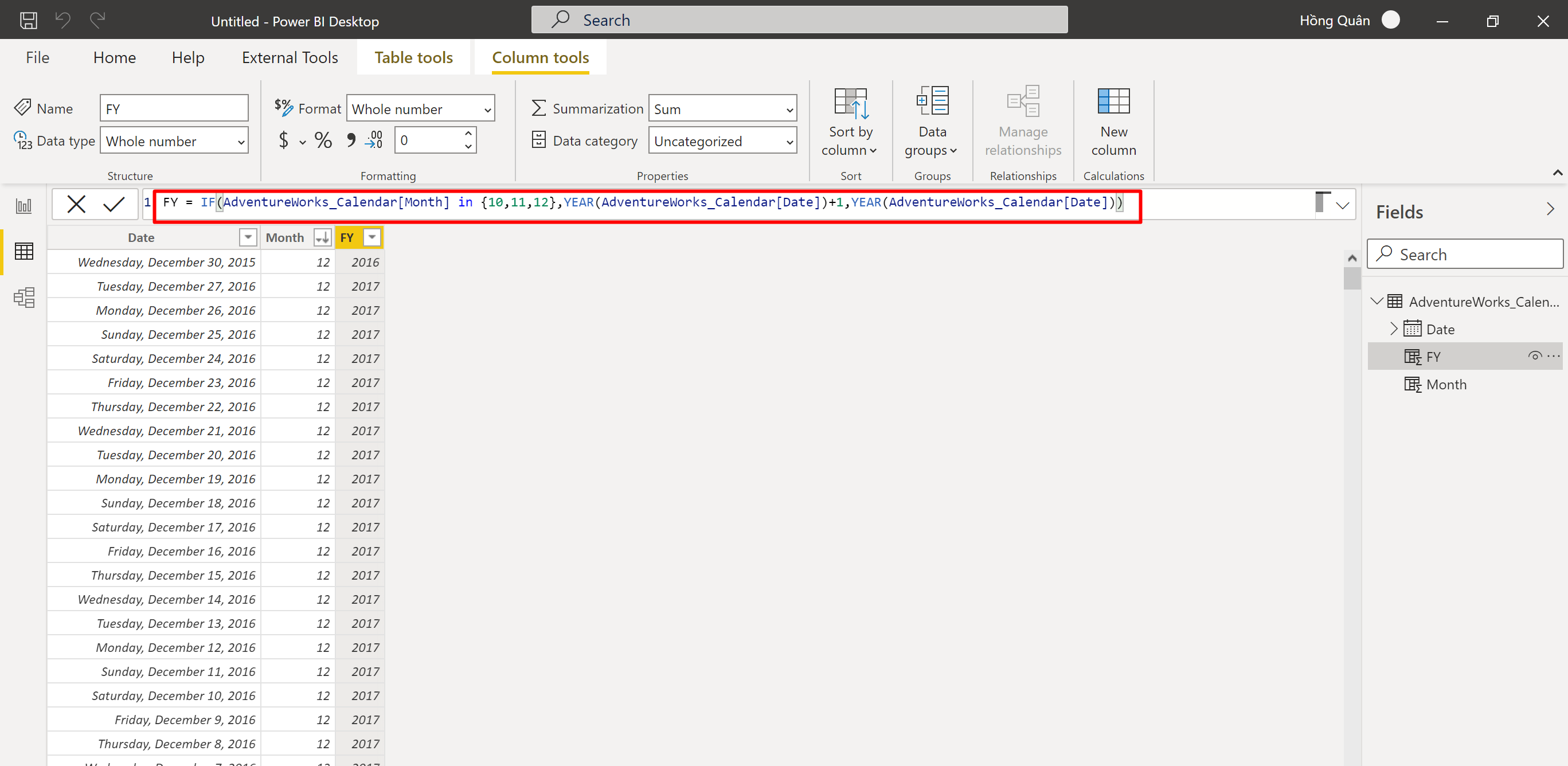Open the Summarization dropdown
1568x766 pixels.
click(x=722, y=109)
